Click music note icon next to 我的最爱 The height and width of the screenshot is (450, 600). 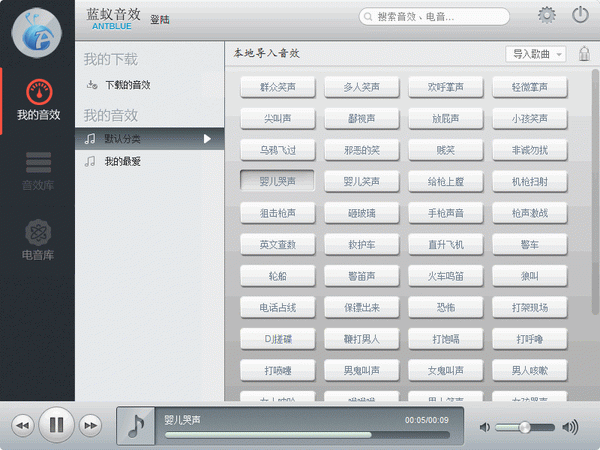[x=90, y=161]
